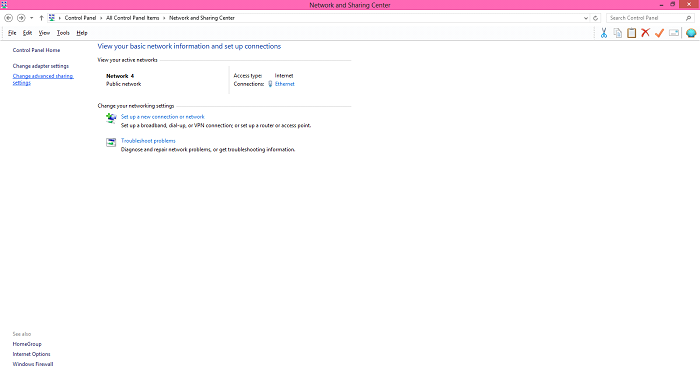Click the red X Delete toolbar icon
Screen dimensions: 700x376
tap(645, 33)
